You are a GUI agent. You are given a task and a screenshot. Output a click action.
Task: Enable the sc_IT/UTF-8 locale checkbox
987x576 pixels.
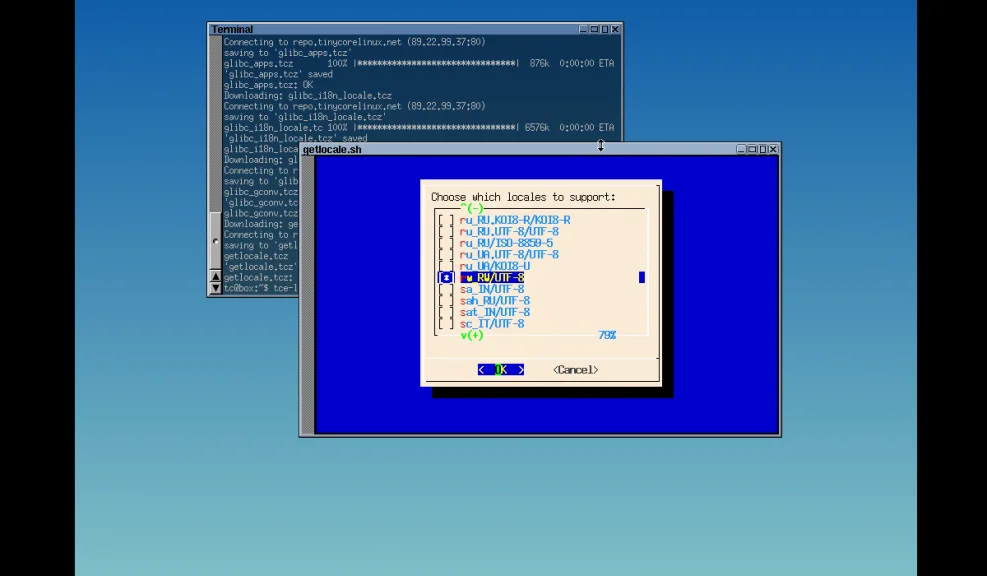click(446, 324)
